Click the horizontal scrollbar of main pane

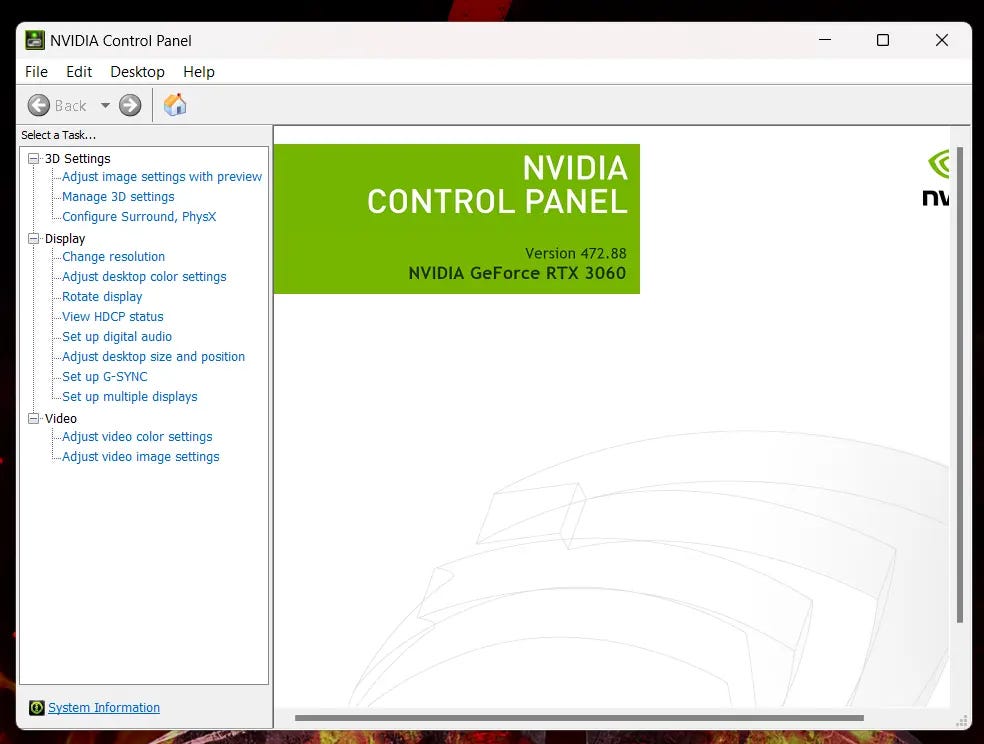click(579, 718)
